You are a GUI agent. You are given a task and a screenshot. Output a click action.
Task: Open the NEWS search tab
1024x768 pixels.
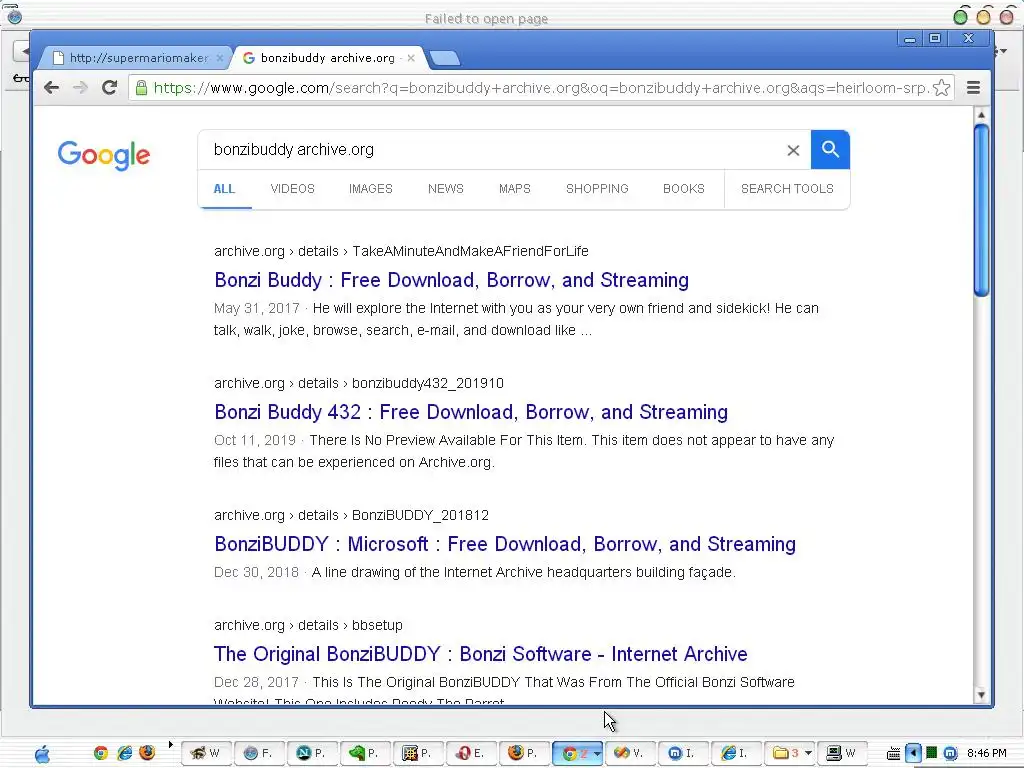point(445,189)
